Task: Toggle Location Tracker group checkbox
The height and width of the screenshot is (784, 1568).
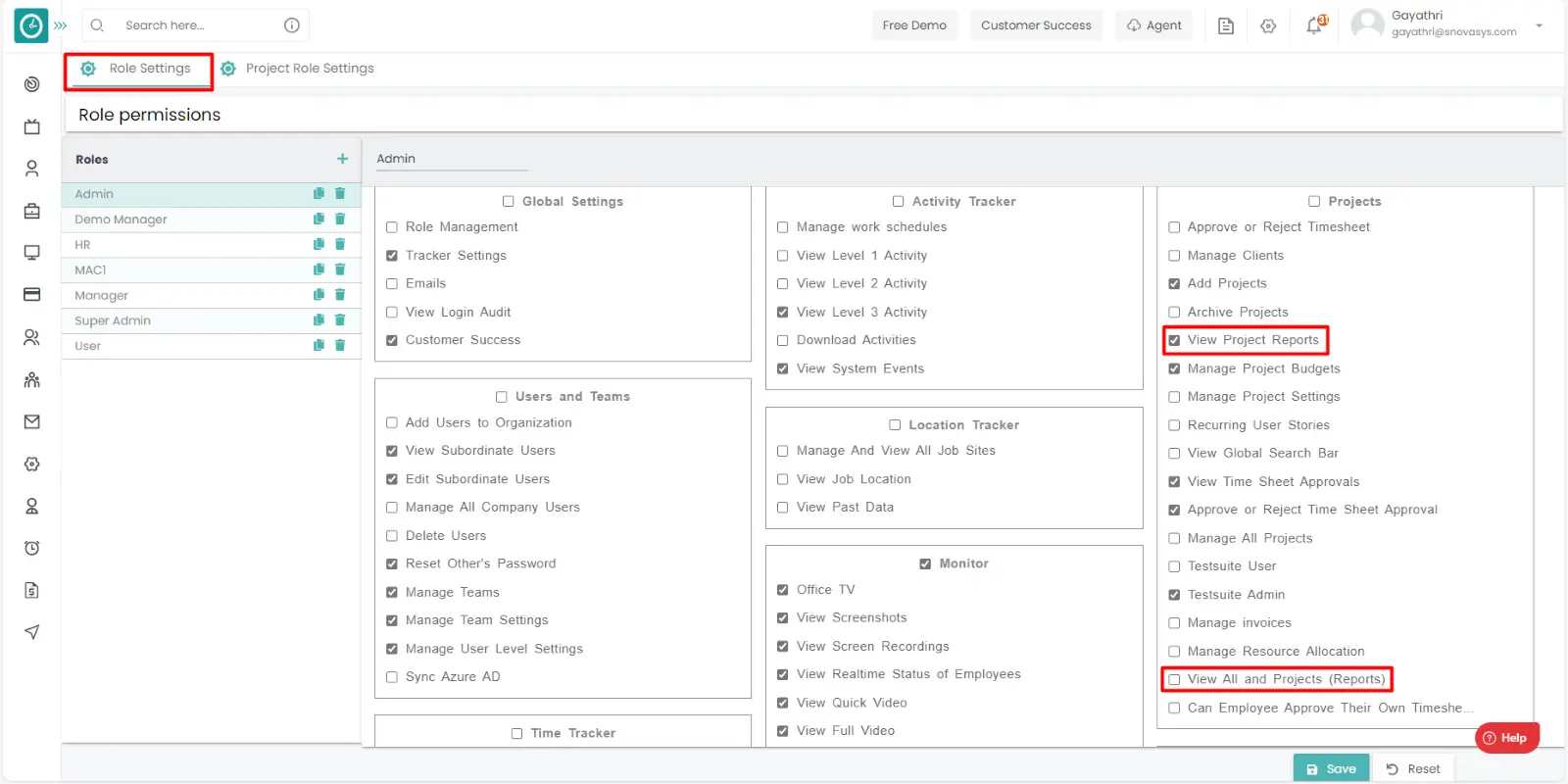Action: point(895,425)
